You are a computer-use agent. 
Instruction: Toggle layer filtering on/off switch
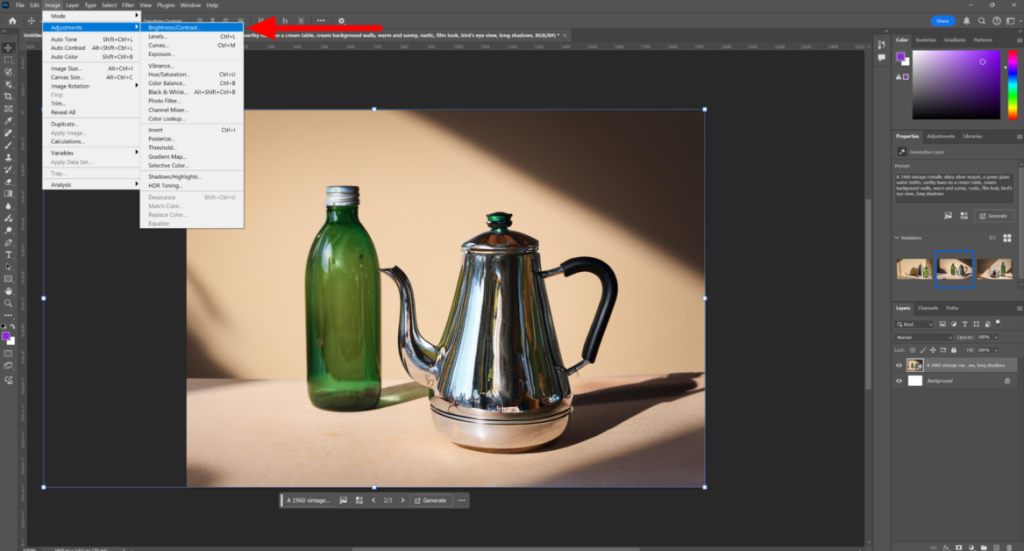pos(999,323)
